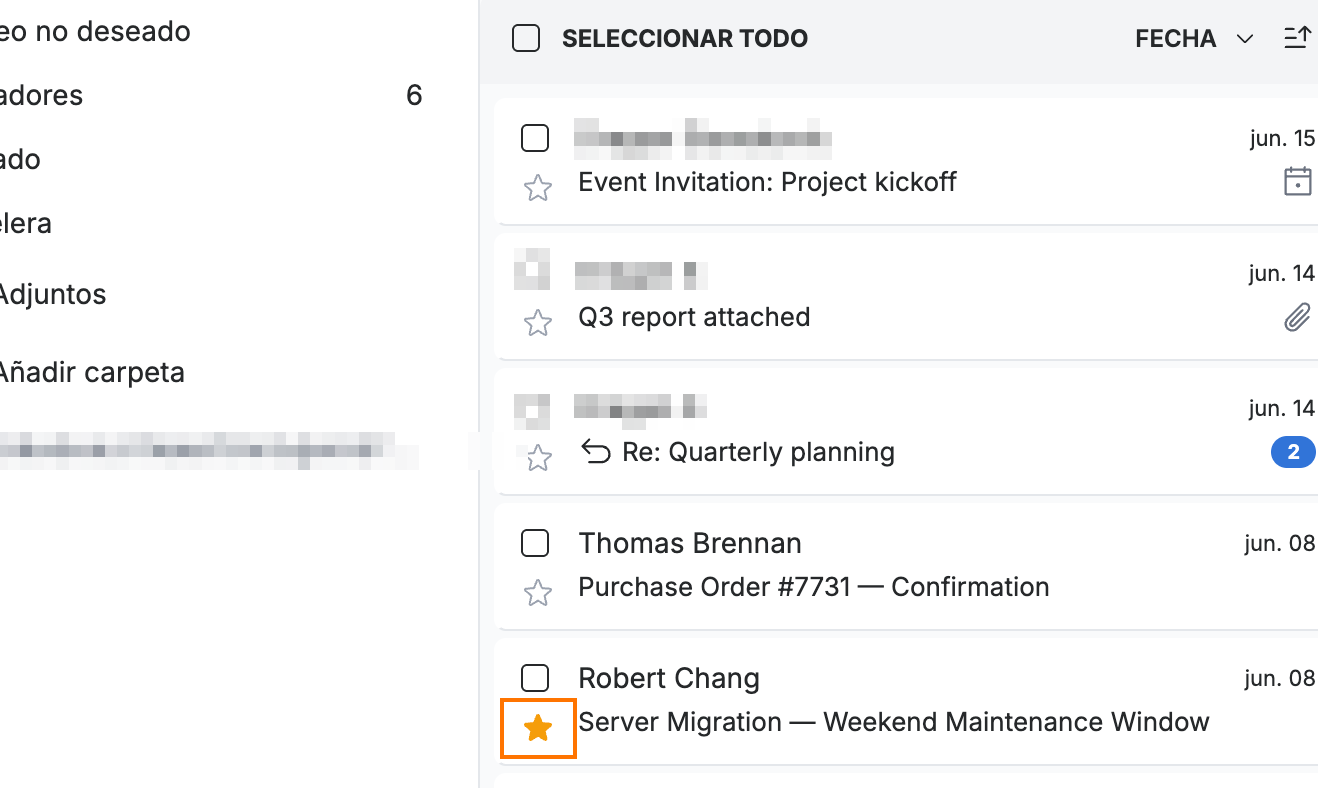Open the folder showing count 6
Viewport: 1318px width, 788px height.
210,96
